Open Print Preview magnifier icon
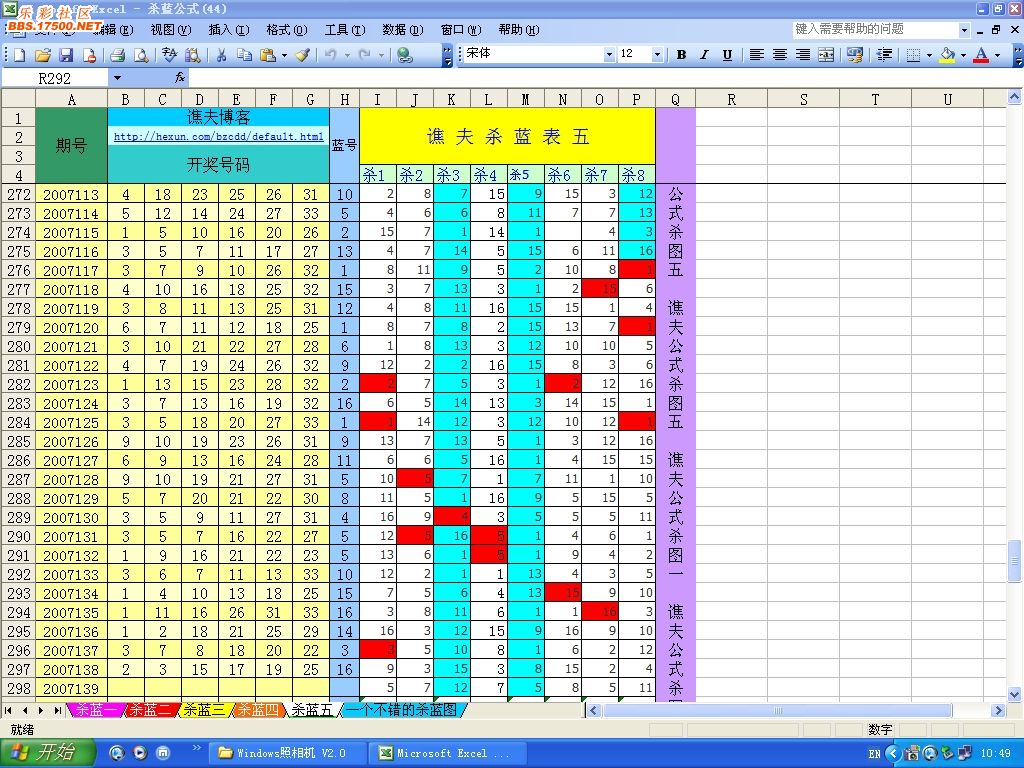The image size is (1024, 768). click(x=140, y=56)
